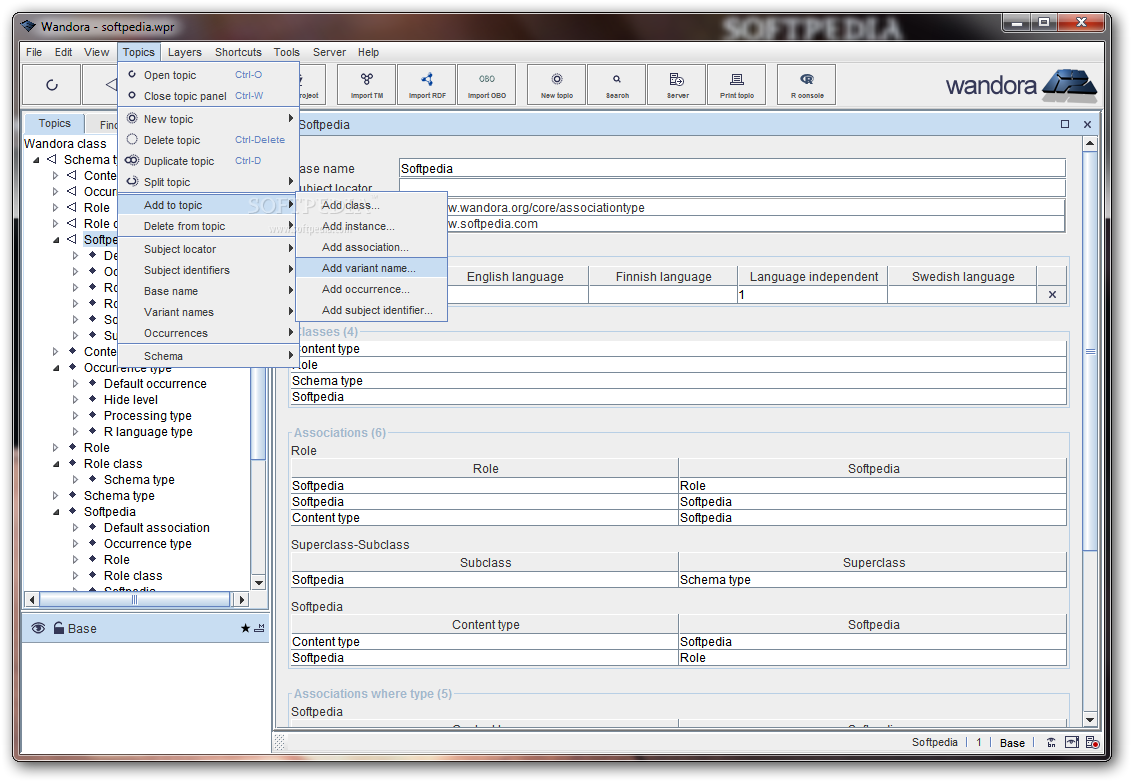Click the New topic toolbar icon
The image size is (1132, 782).
(x=557, y=84)
